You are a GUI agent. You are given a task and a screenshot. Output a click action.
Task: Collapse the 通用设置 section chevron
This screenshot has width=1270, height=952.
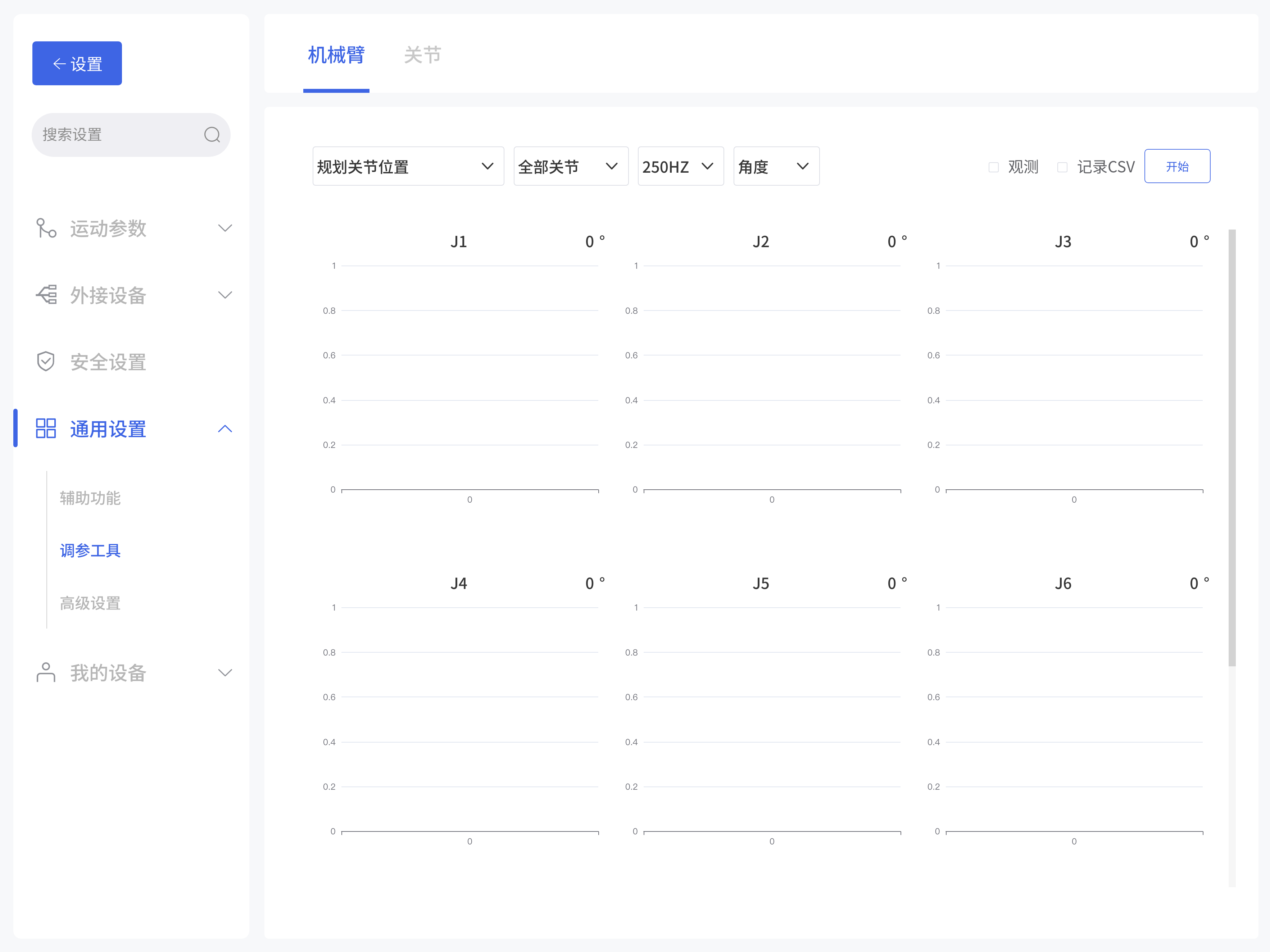(225, 429)
